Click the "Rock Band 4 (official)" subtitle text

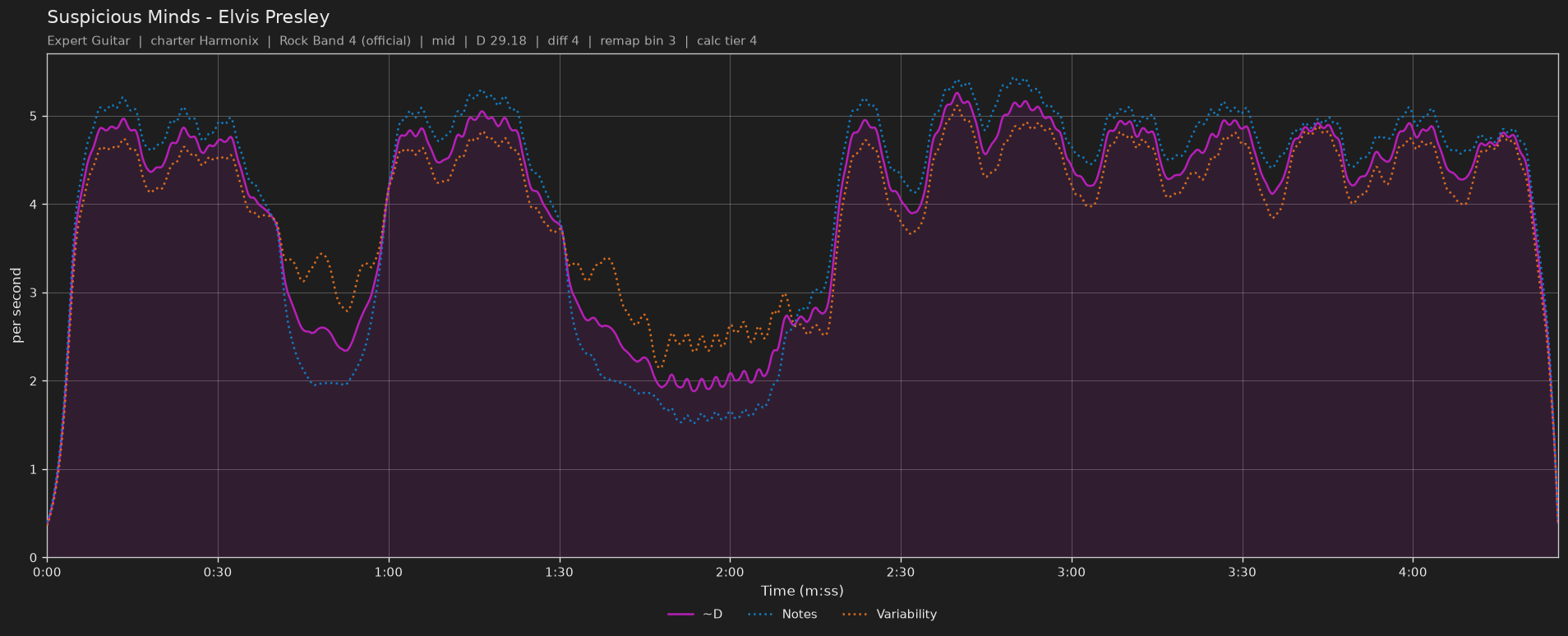(345, 41)
